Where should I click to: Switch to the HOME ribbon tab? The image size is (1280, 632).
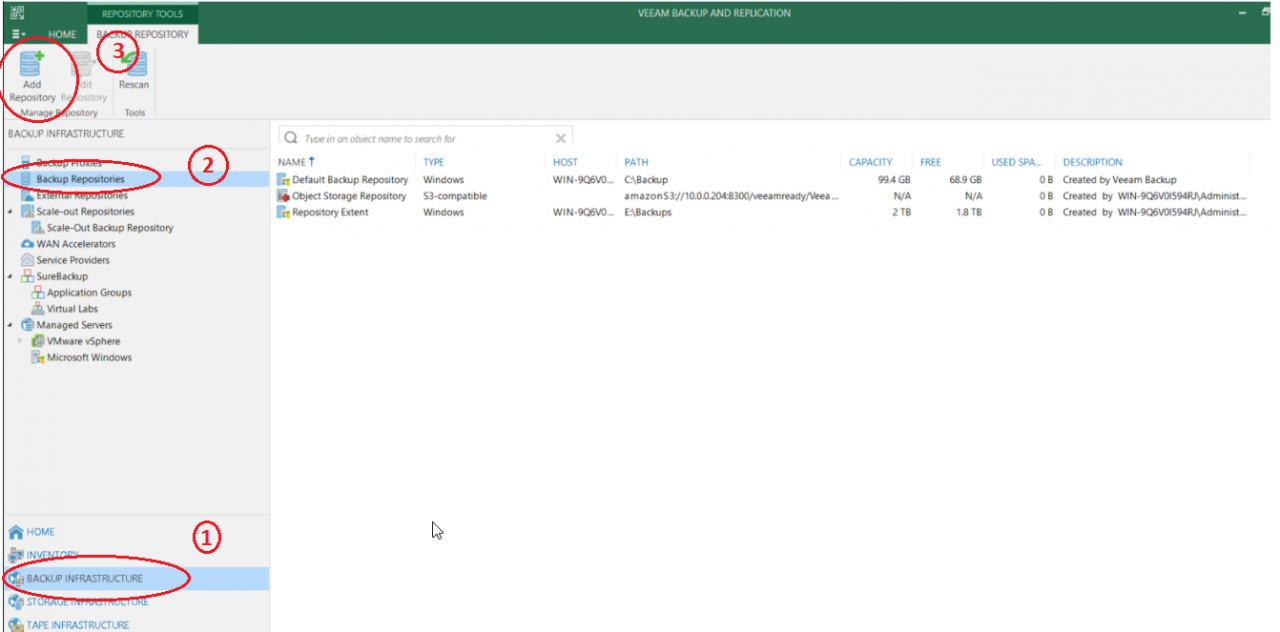61,33
